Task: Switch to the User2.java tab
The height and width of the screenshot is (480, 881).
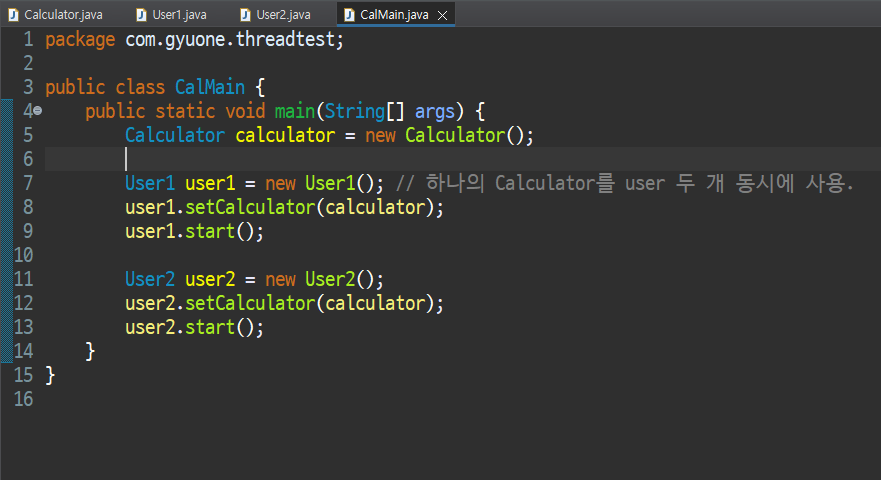Action: [275, 15]
